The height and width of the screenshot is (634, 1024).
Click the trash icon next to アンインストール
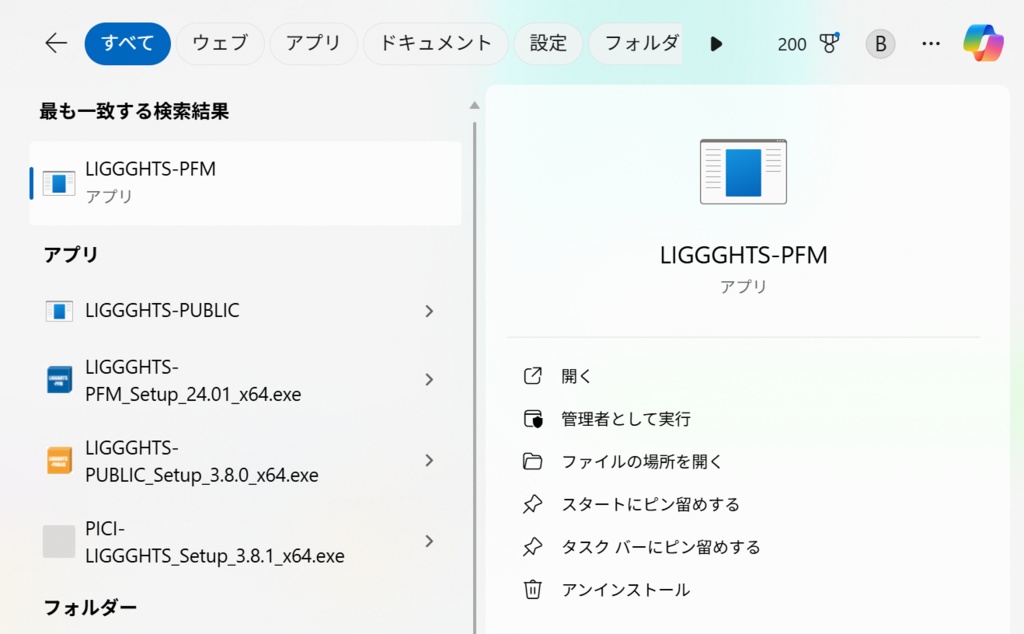pyautogui.click(x=534, y=589)
